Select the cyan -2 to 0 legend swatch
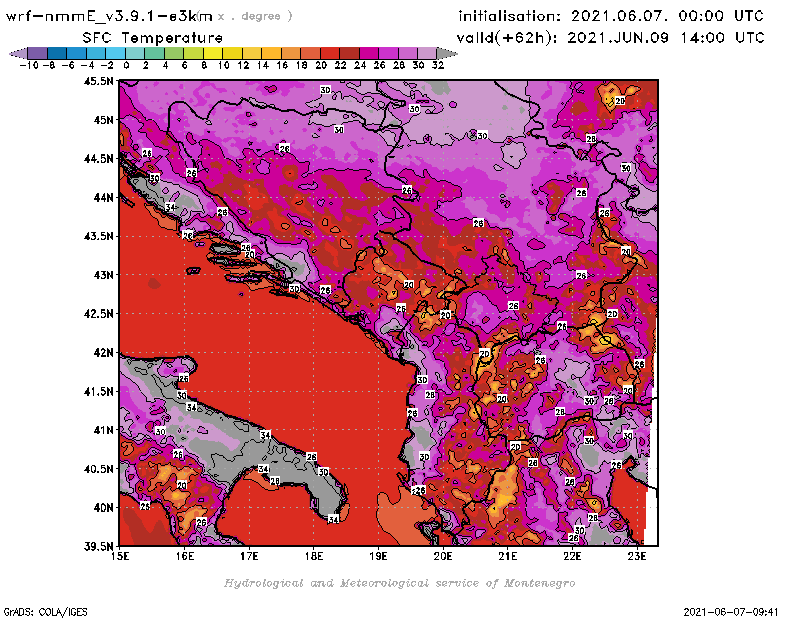The width and height of the screenshot is (800, 618). tap(115, 53)
